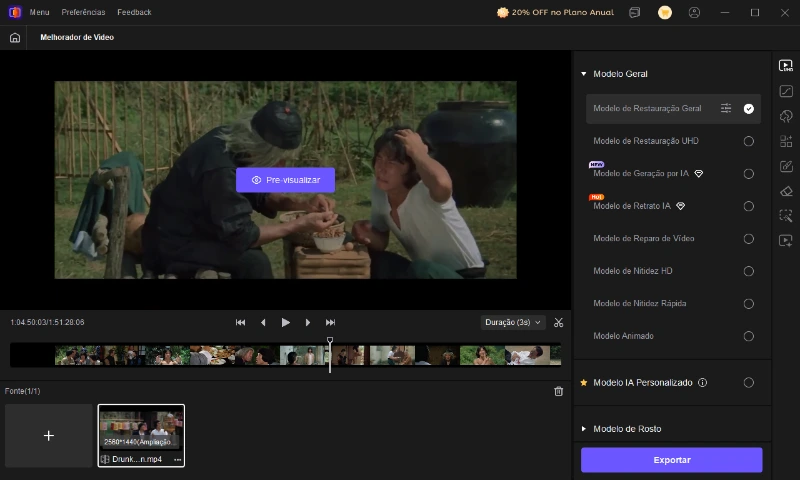Select Modelo de Nitidez Rápida radio
Viewport: 800px width, 480px height.
pyautogui.click(x=748, y=304)
